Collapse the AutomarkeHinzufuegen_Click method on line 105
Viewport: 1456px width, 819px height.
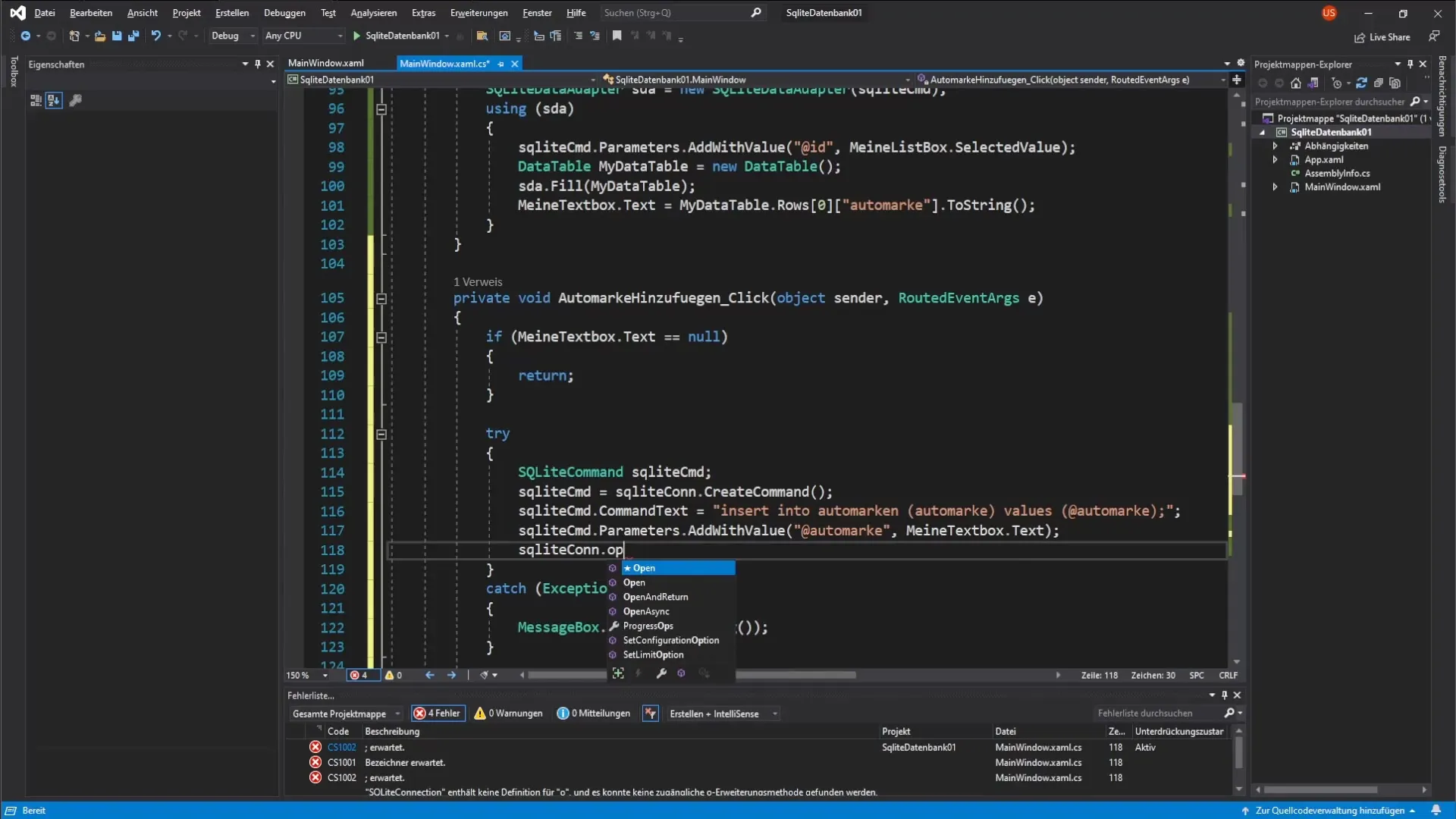click(381, 299)
